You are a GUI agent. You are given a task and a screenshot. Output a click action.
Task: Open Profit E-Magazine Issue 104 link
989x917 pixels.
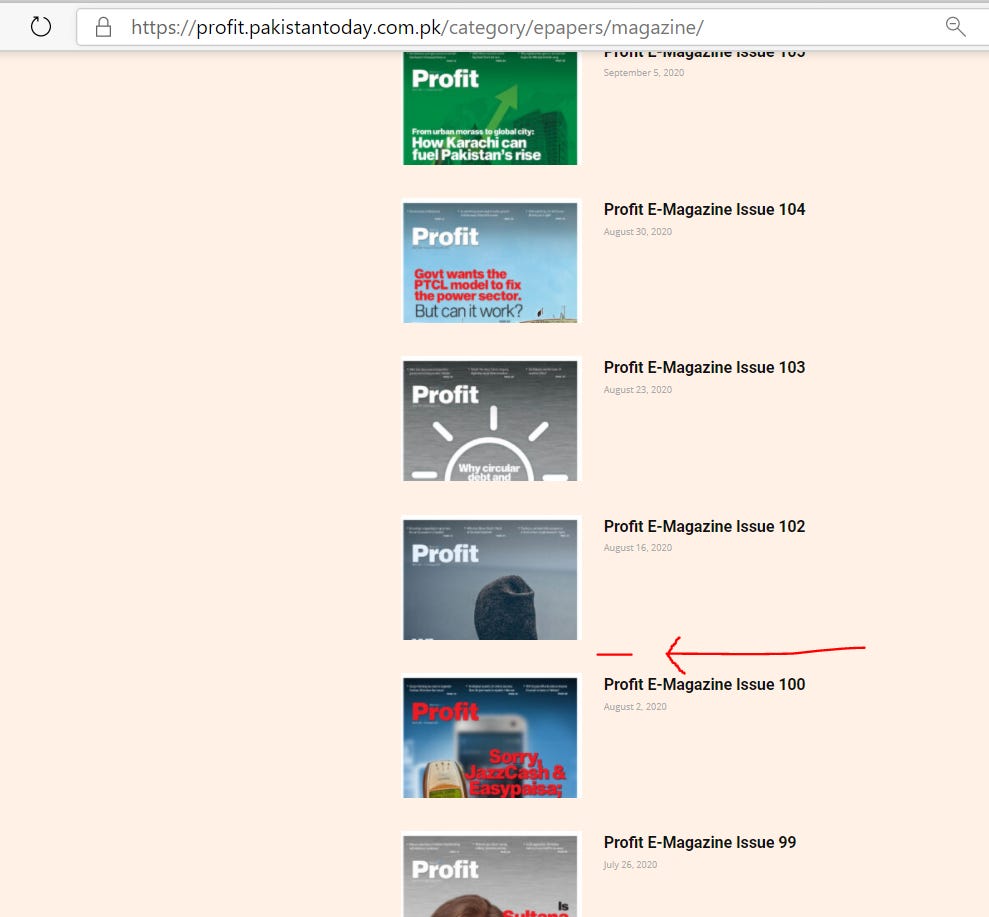[x=704, y=209]
